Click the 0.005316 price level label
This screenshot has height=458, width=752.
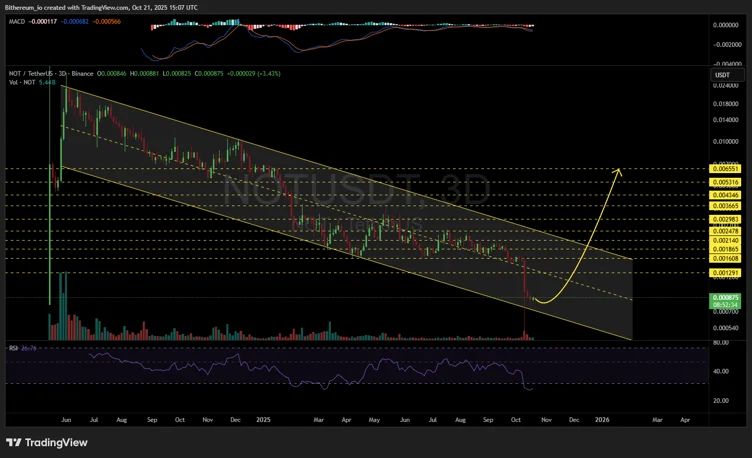click(x=721, y=183)
